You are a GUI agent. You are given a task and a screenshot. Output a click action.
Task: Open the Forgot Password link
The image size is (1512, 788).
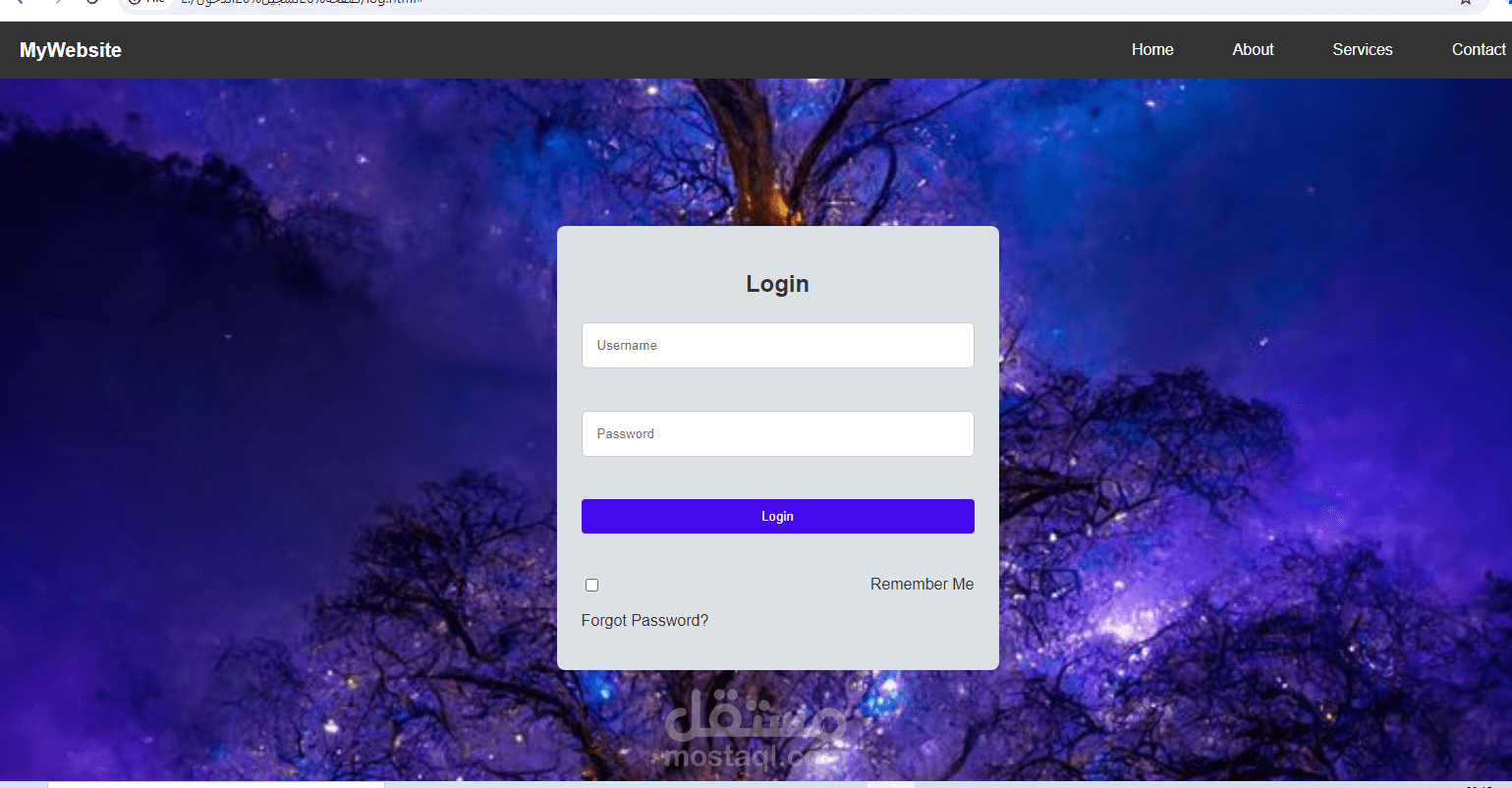[x=644, y=621]
